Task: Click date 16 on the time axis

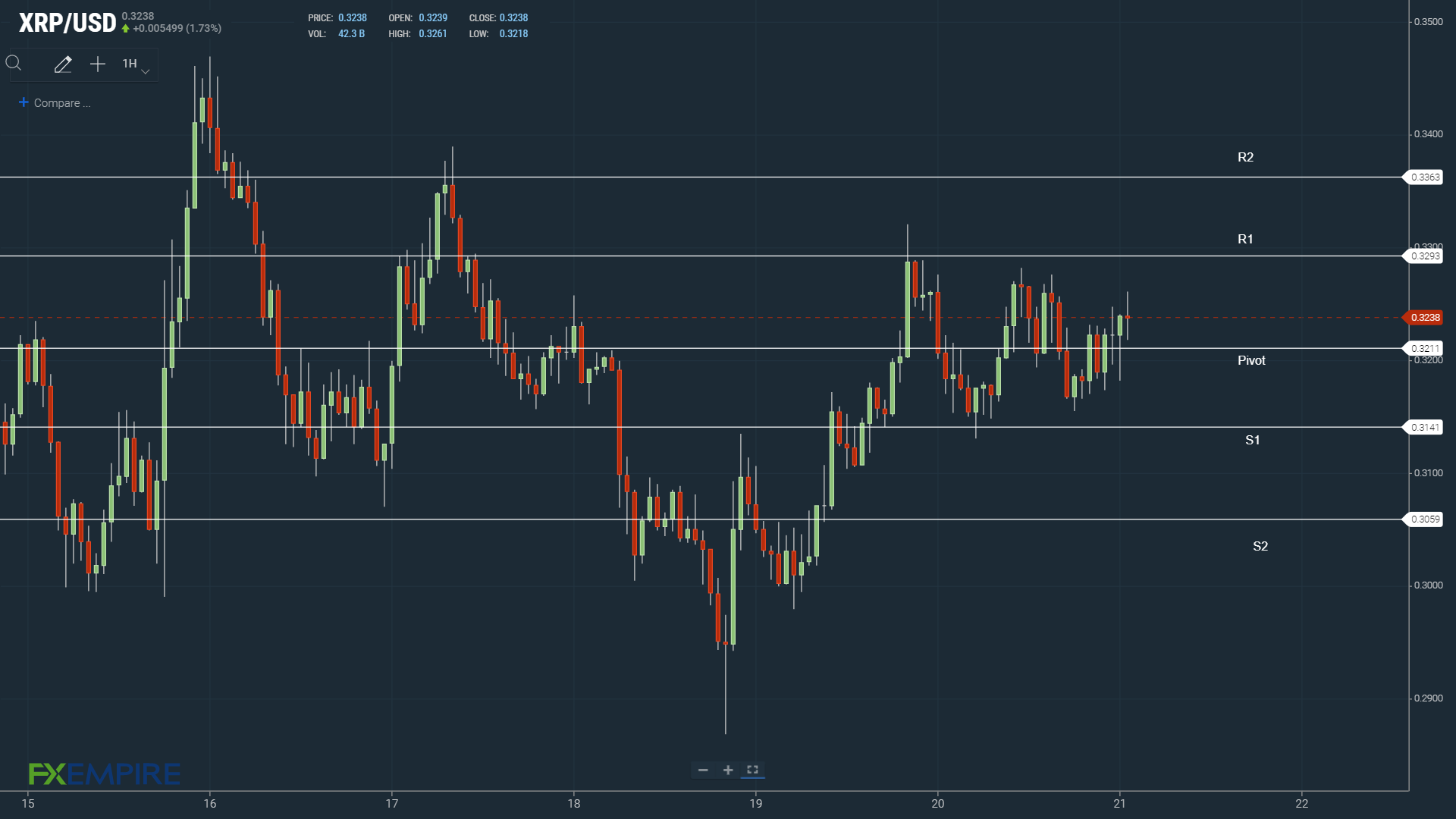Action: tap(210, 804)
